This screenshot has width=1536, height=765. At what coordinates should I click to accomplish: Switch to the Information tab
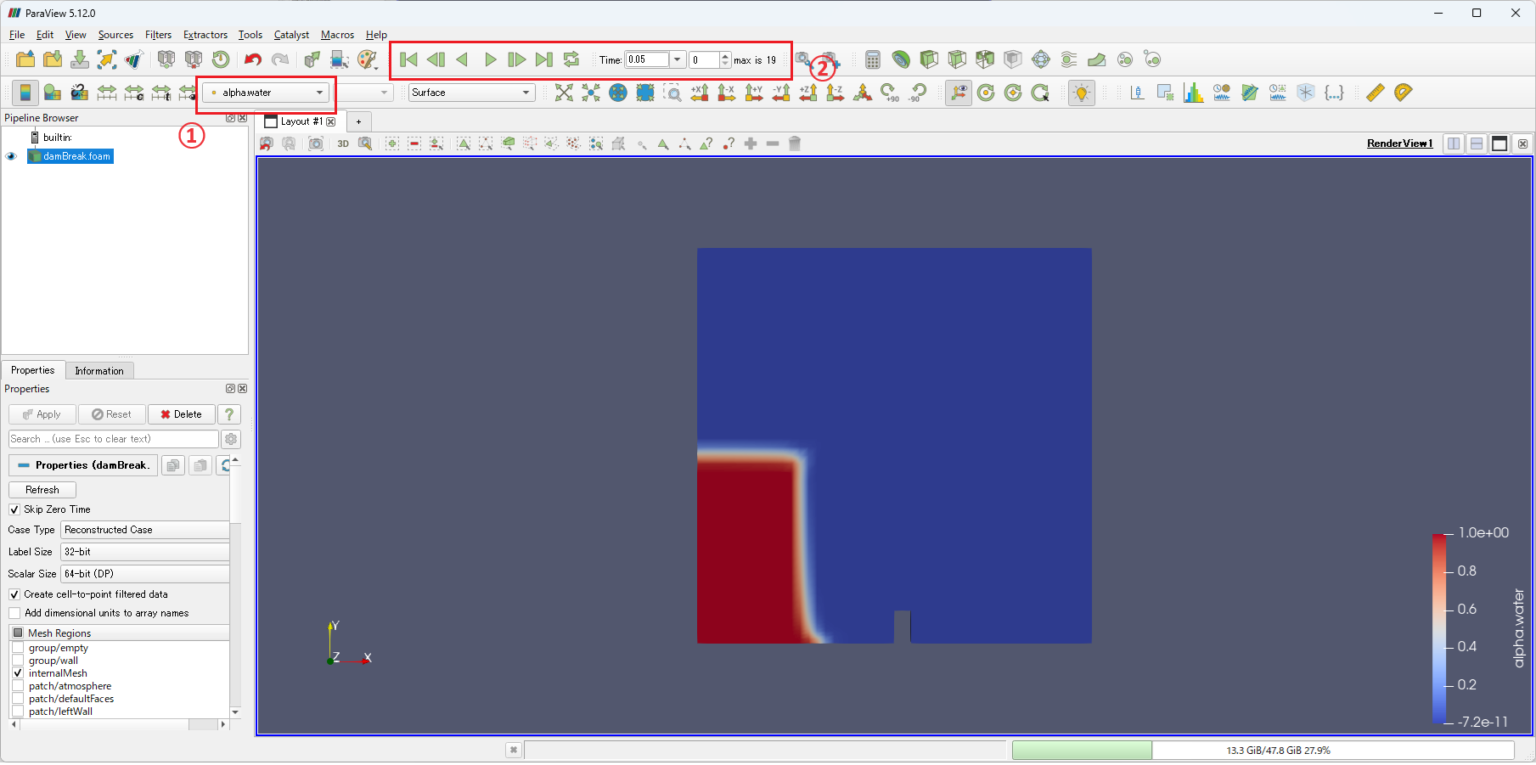(99, 371)
